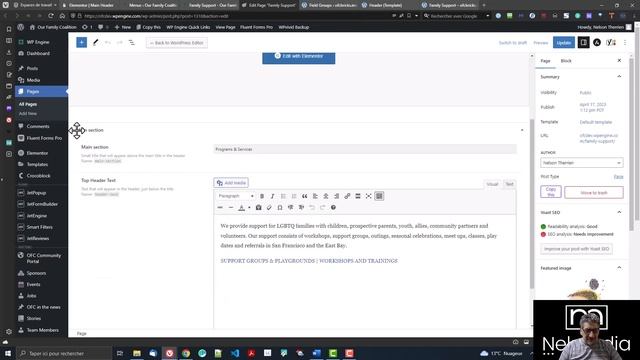Click the Update button
Viewport: 640px width, 360px height.
[564, 42]
